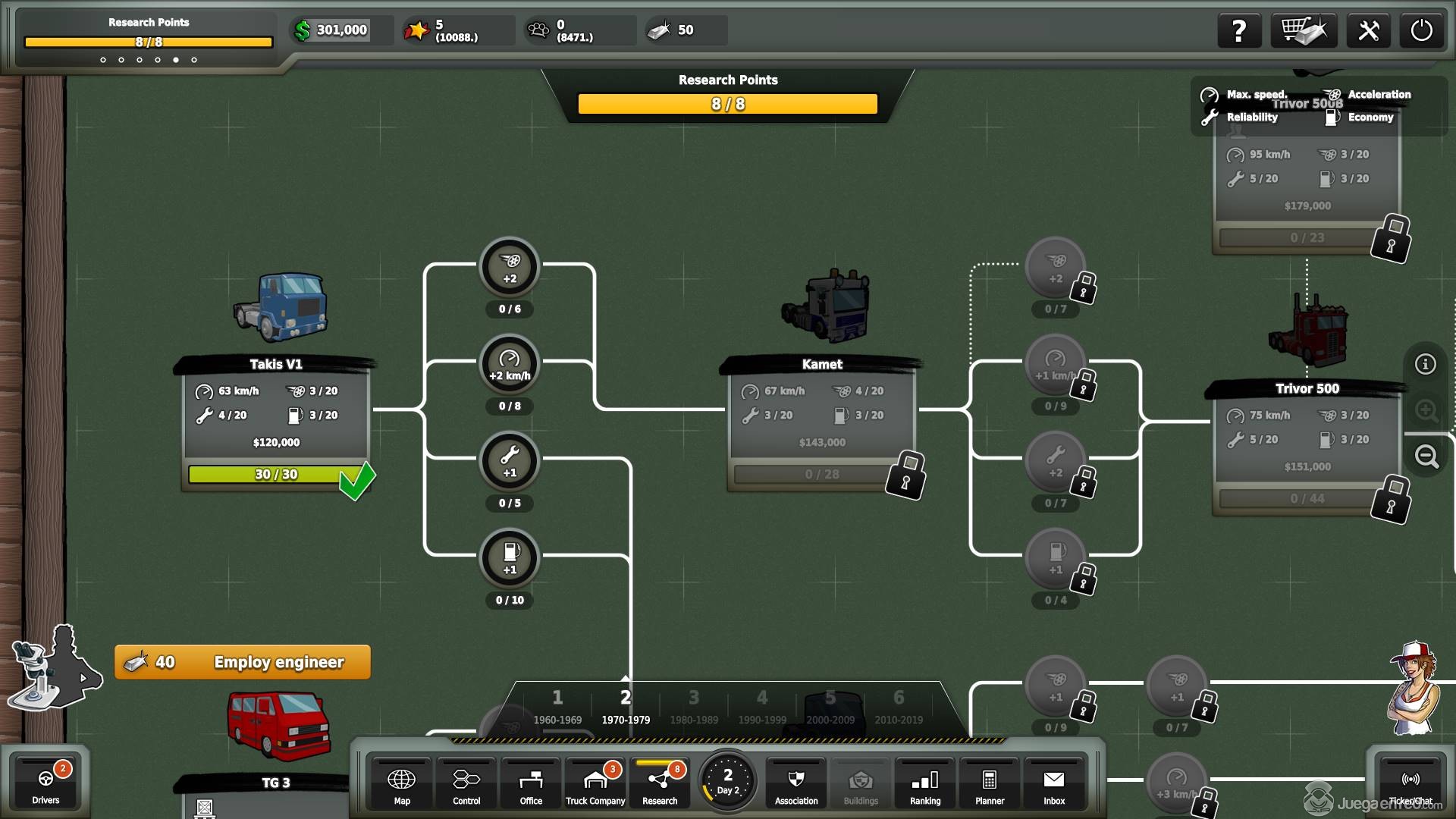This screenshot has width=1456, height=819.
Task: Open the help question mark button
Action: pyautogui.click(x=1238, y=31)
